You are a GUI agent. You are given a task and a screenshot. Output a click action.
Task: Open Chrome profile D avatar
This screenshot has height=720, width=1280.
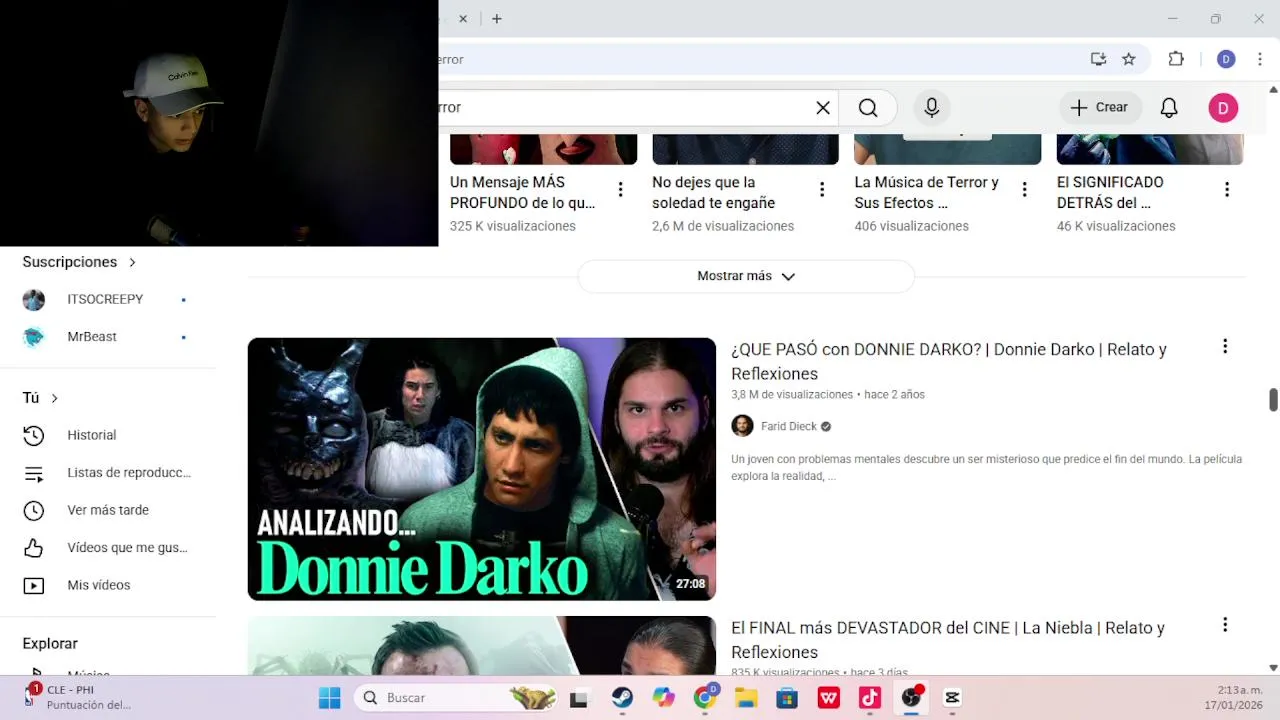(x=1226, y=59)
